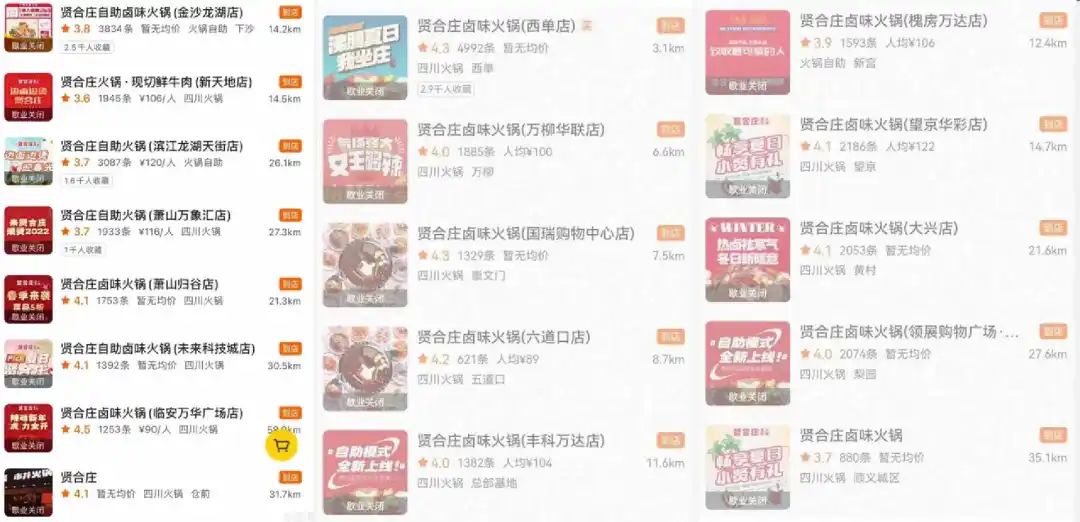Open the thumbnail of 贤合庄 仓前 listing
The width and height of the screenshot is (1080, 522).
pos(28,492)
